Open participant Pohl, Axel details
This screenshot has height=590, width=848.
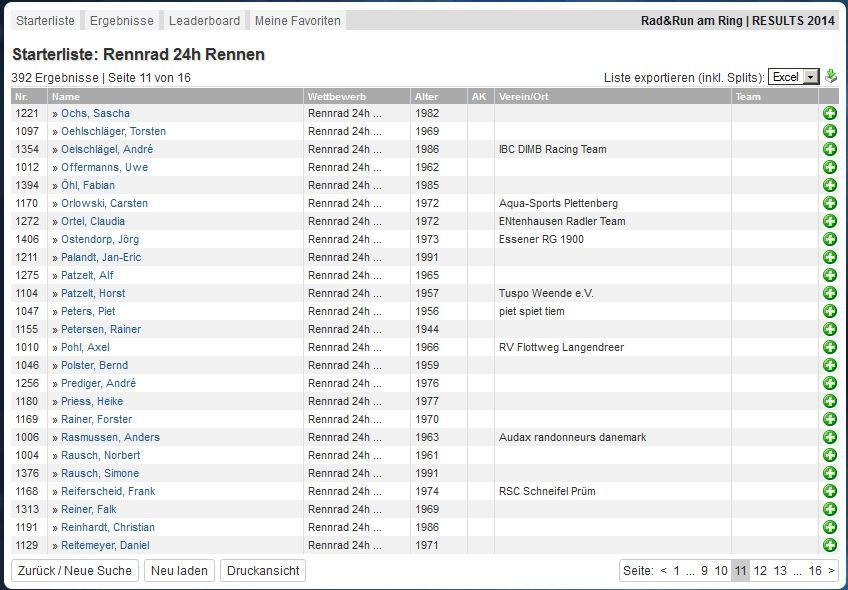pos(85,347)
